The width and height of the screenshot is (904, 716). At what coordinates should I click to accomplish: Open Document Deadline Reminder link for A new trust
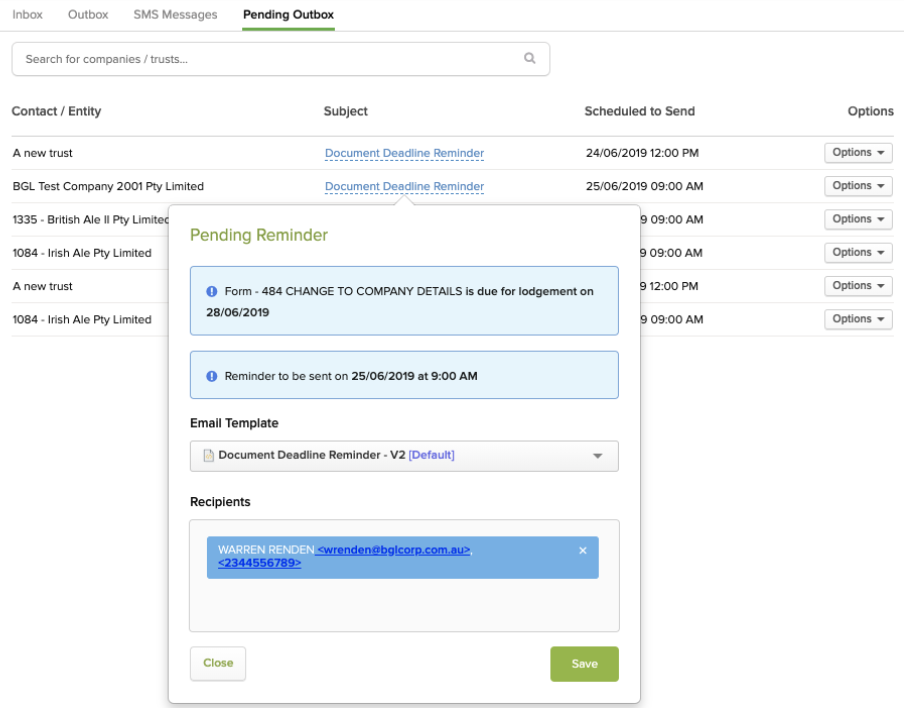coord(404,153)
